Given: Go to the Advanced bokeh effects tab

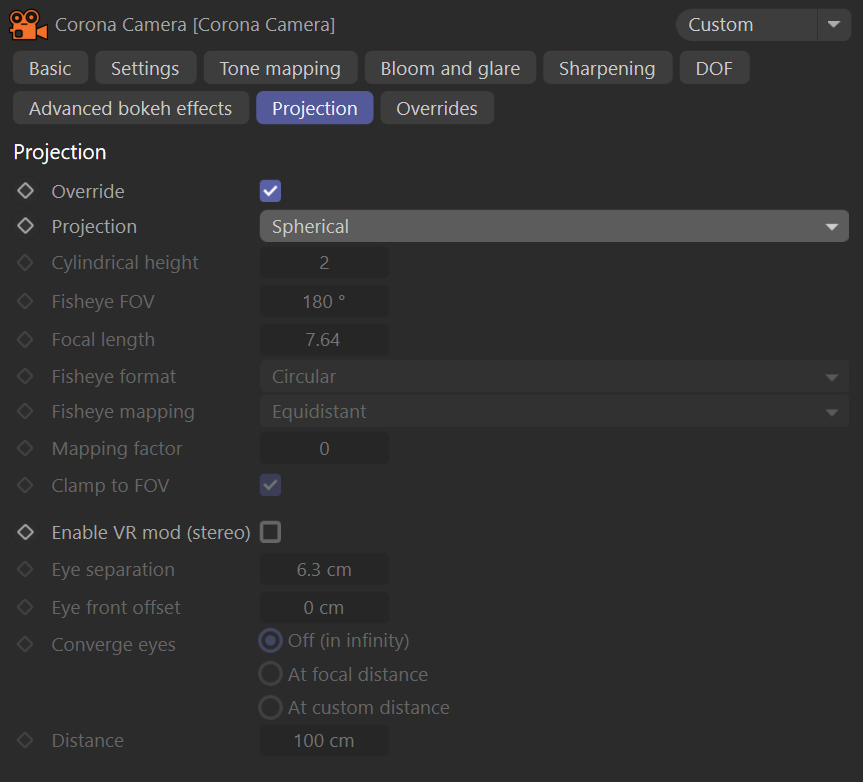Looking at the screenshot, I should (x=130, y=108).
